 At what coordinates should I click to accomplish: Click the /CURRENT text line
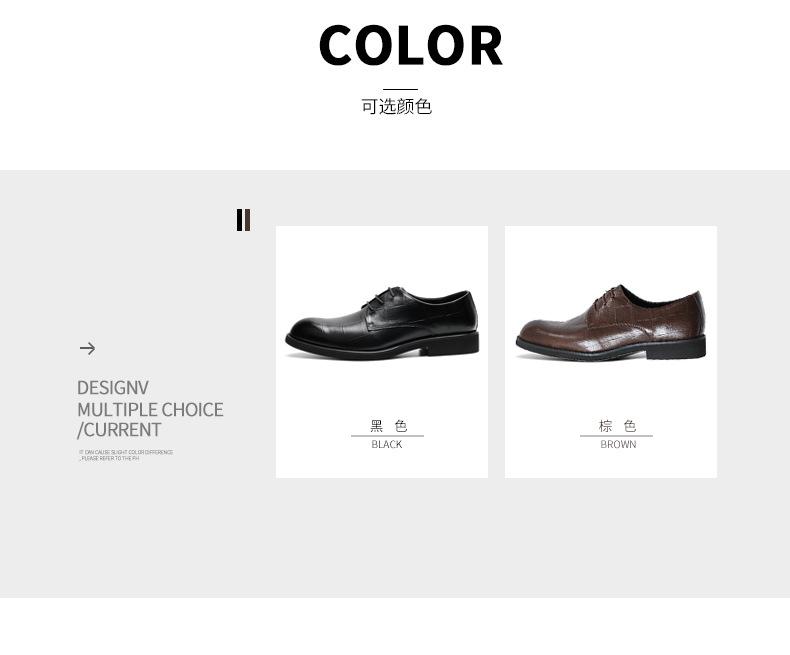point(119,430)
